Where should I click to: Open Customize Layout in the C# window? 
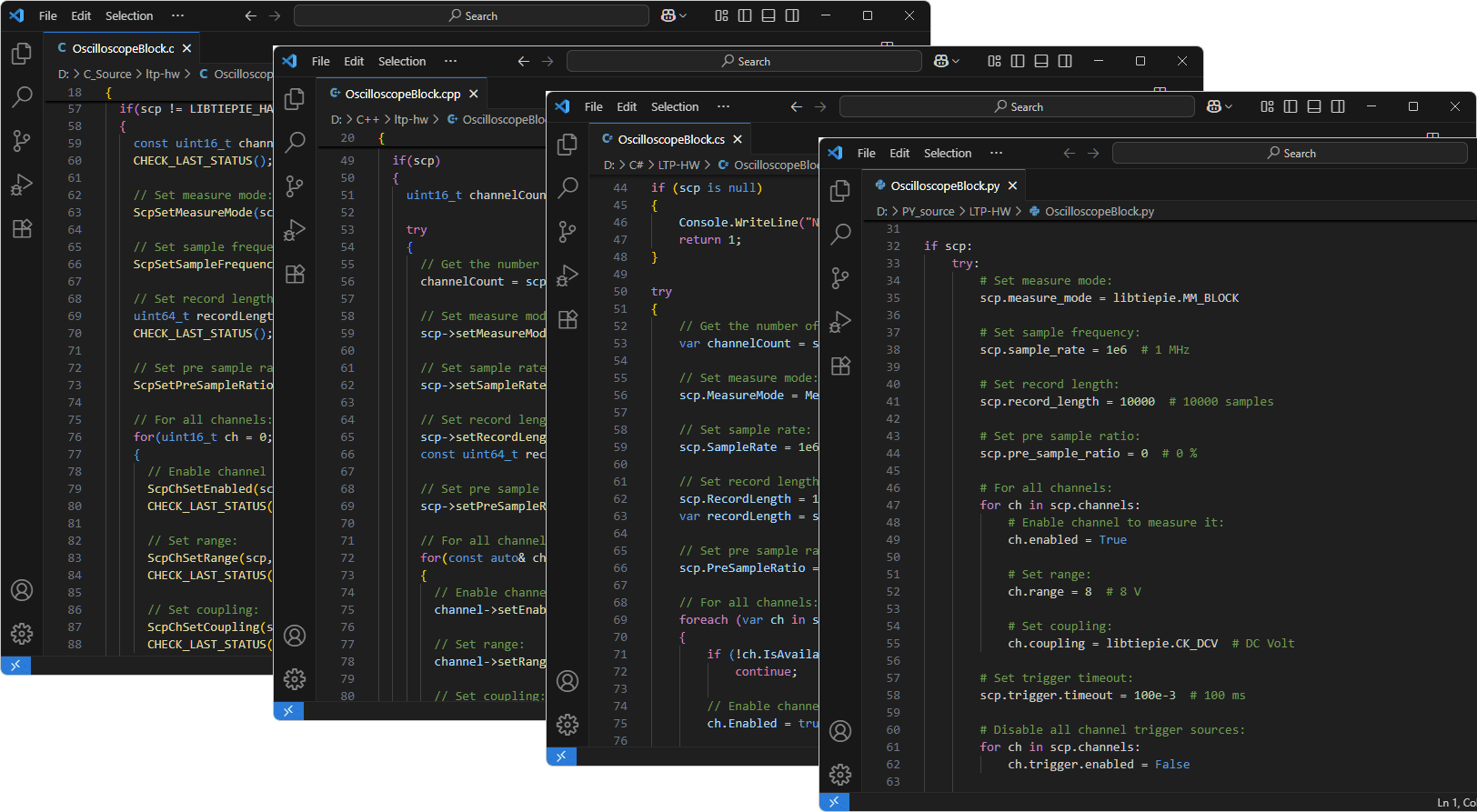[1267, 107]
